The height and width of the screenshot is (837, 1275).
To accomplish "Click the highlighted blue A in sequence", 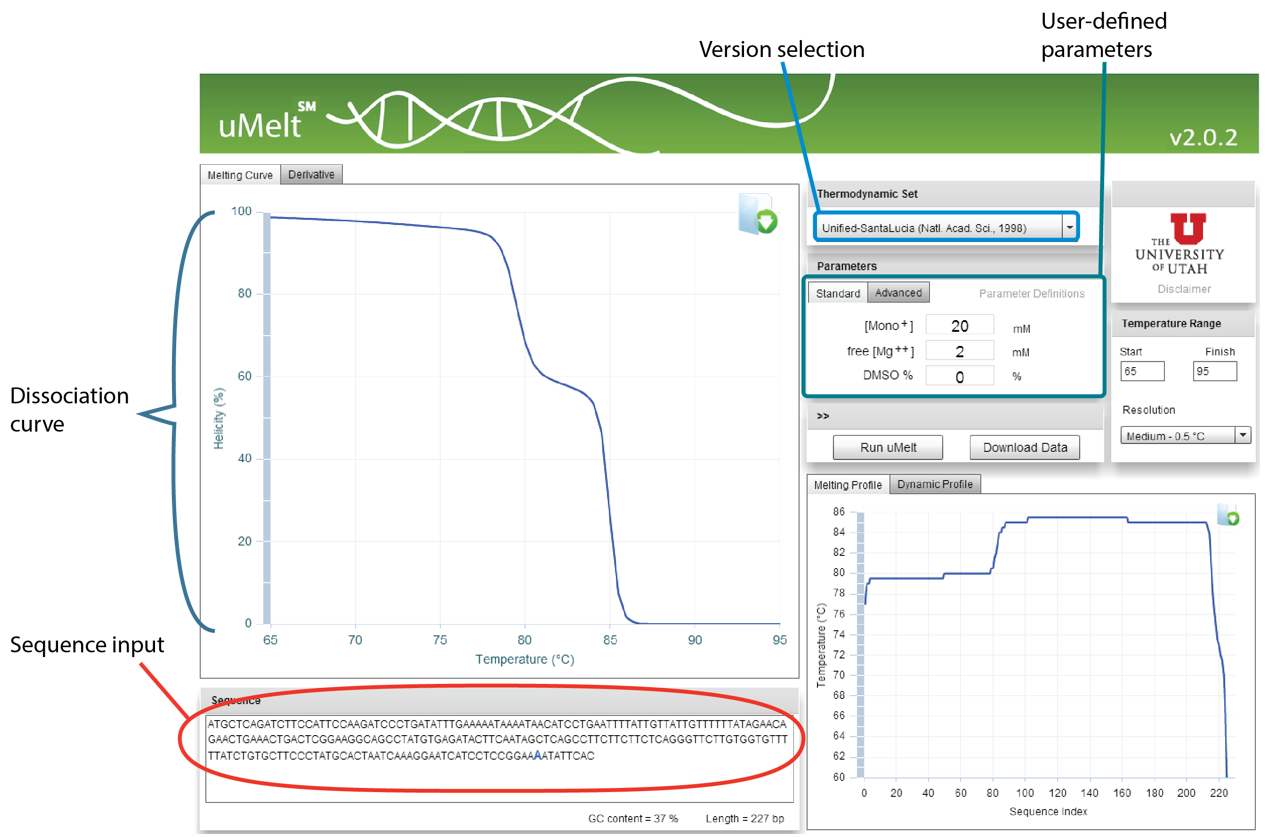I will 537,756.
